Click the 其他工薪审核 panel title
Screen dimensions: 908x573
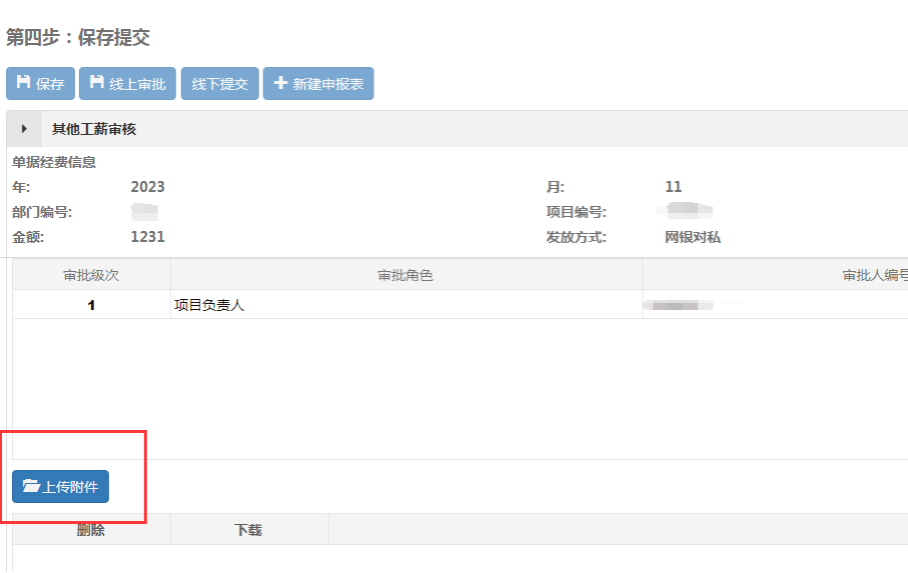click(x=94, y=129)
